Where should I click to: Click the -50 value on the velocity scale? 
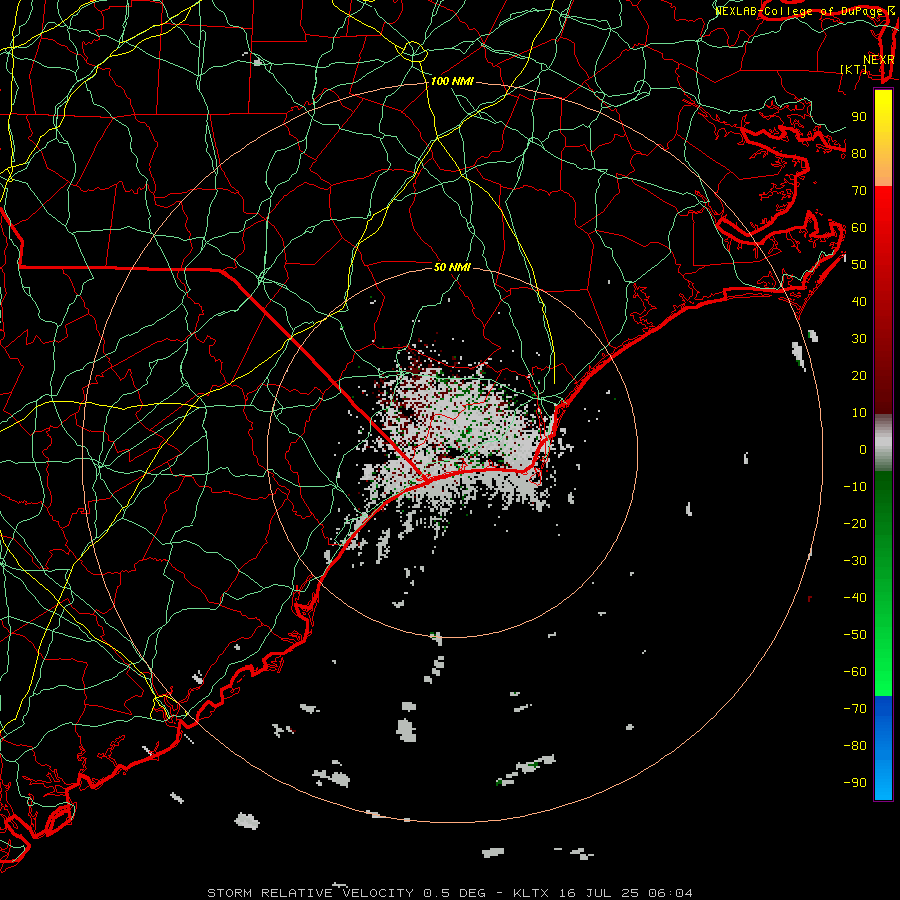[x=855, y=635]
